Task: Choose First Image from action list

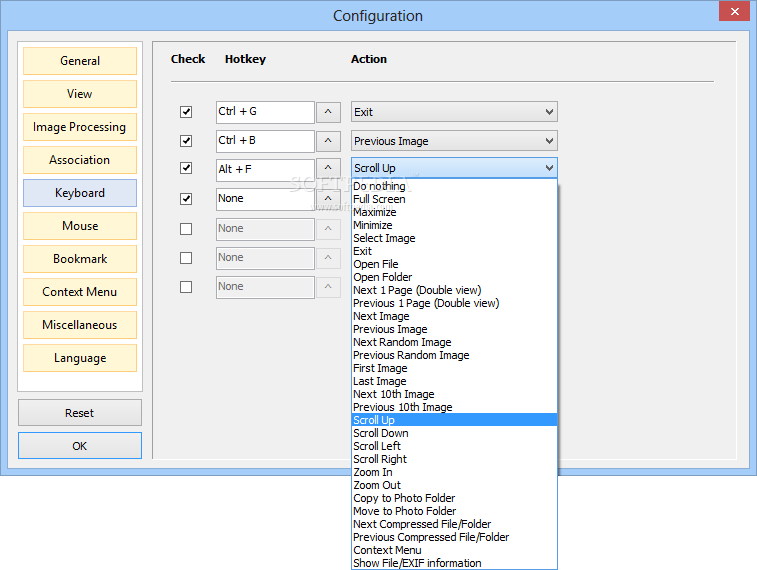Action: point(454,369)
